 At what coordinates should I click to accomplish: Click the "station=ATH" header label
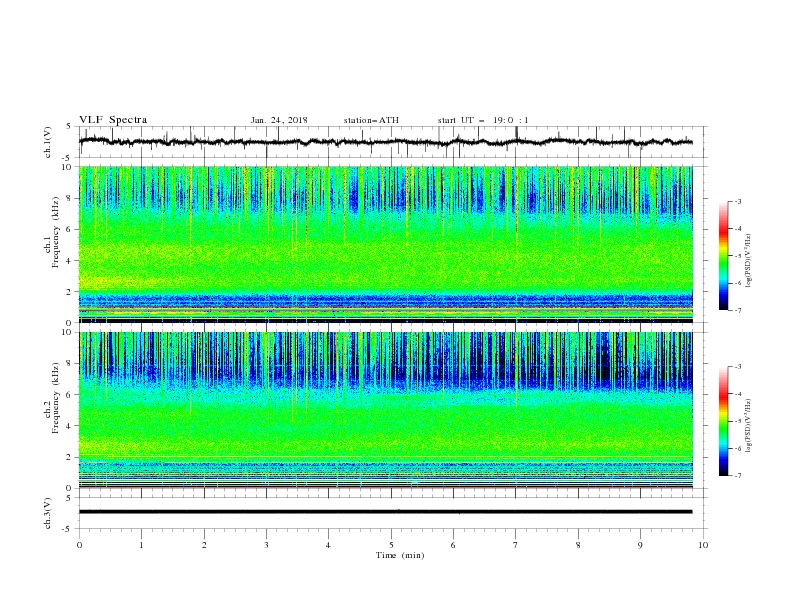click(371, 120)
